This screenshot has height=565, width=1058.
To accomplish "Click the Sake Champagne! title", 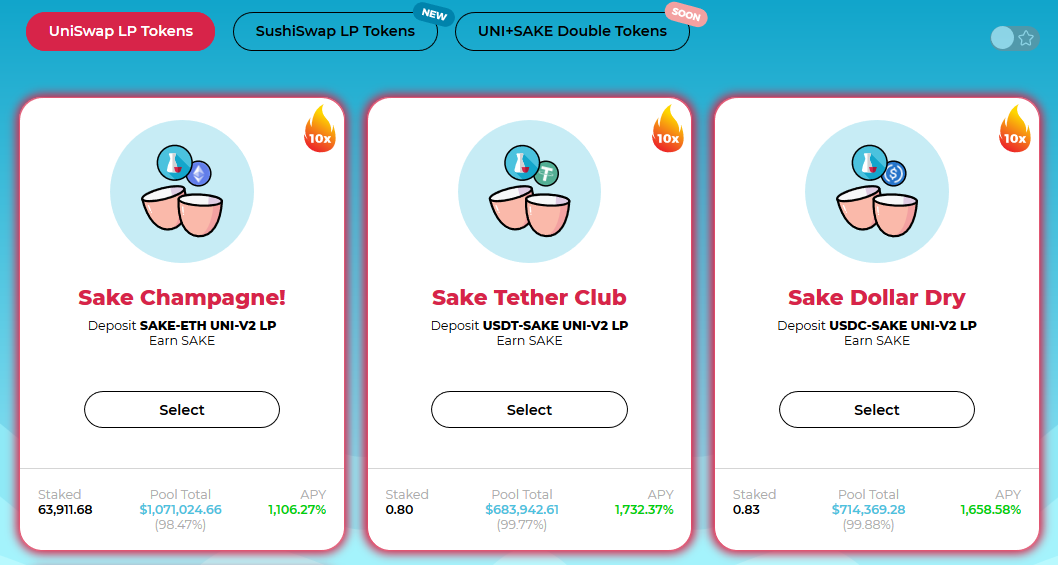I will tap(182, 298).
